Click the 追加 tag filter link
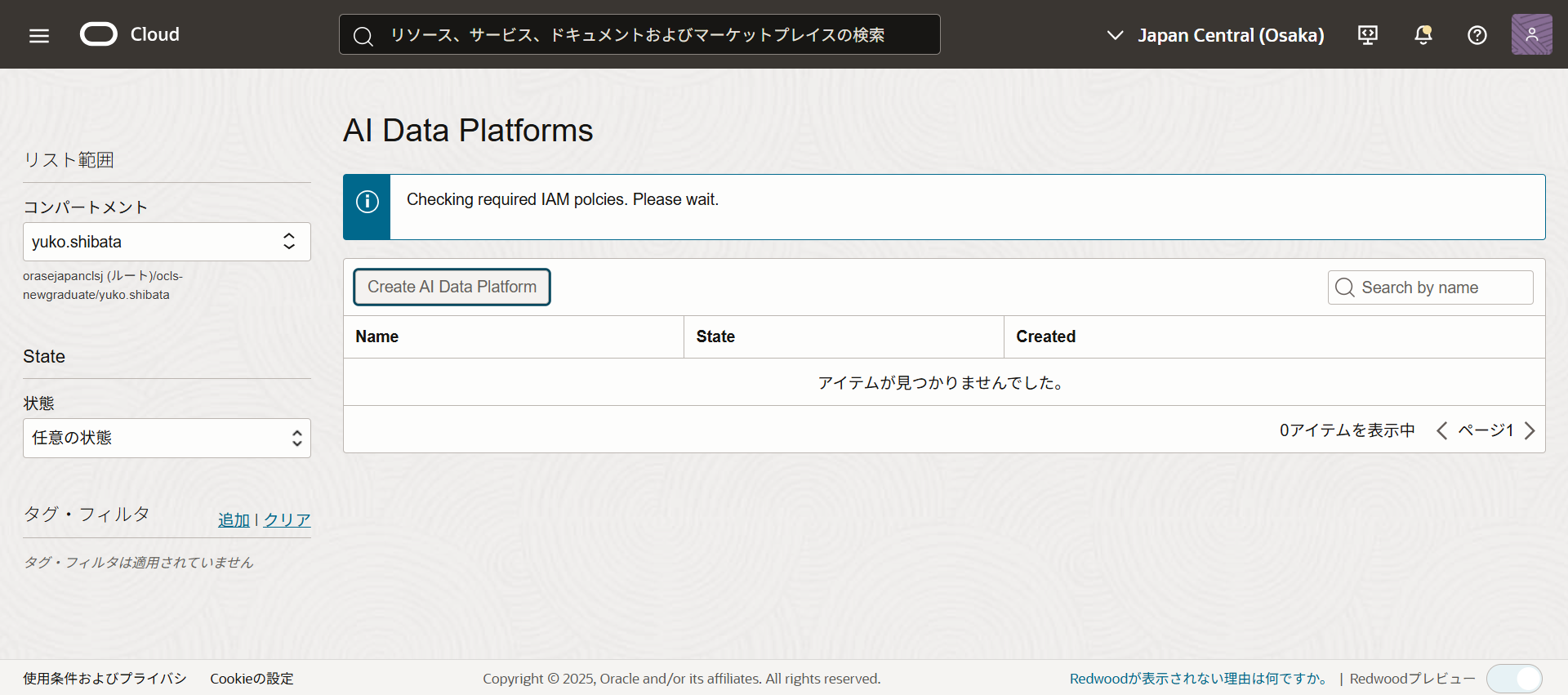Screen dimensions: 1568x695 click(234, 520)
